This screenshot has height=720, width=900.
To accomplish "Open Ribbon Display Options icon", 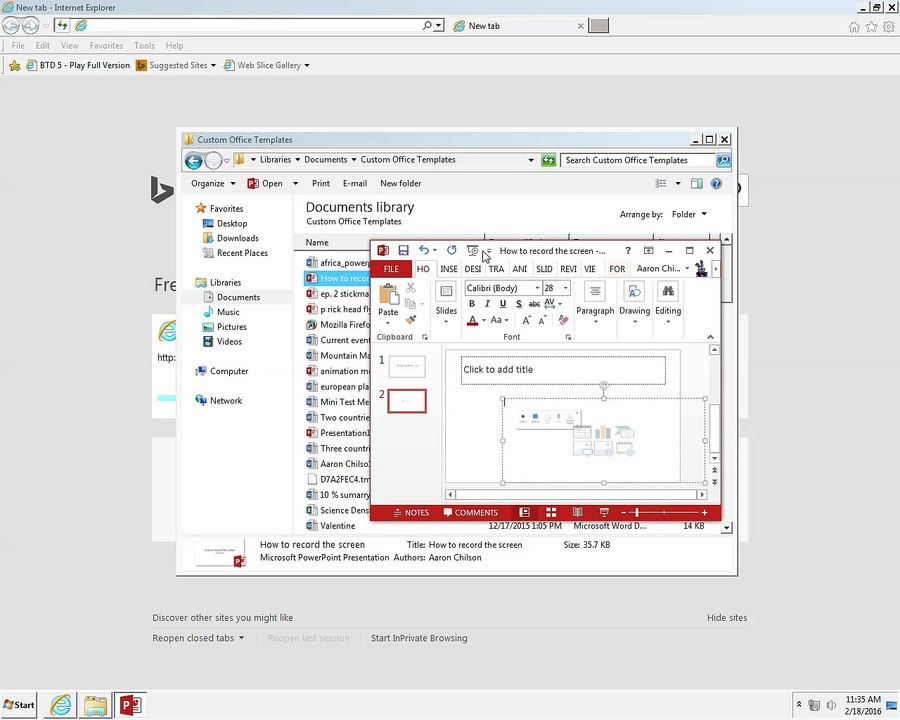I will [649, 250].
